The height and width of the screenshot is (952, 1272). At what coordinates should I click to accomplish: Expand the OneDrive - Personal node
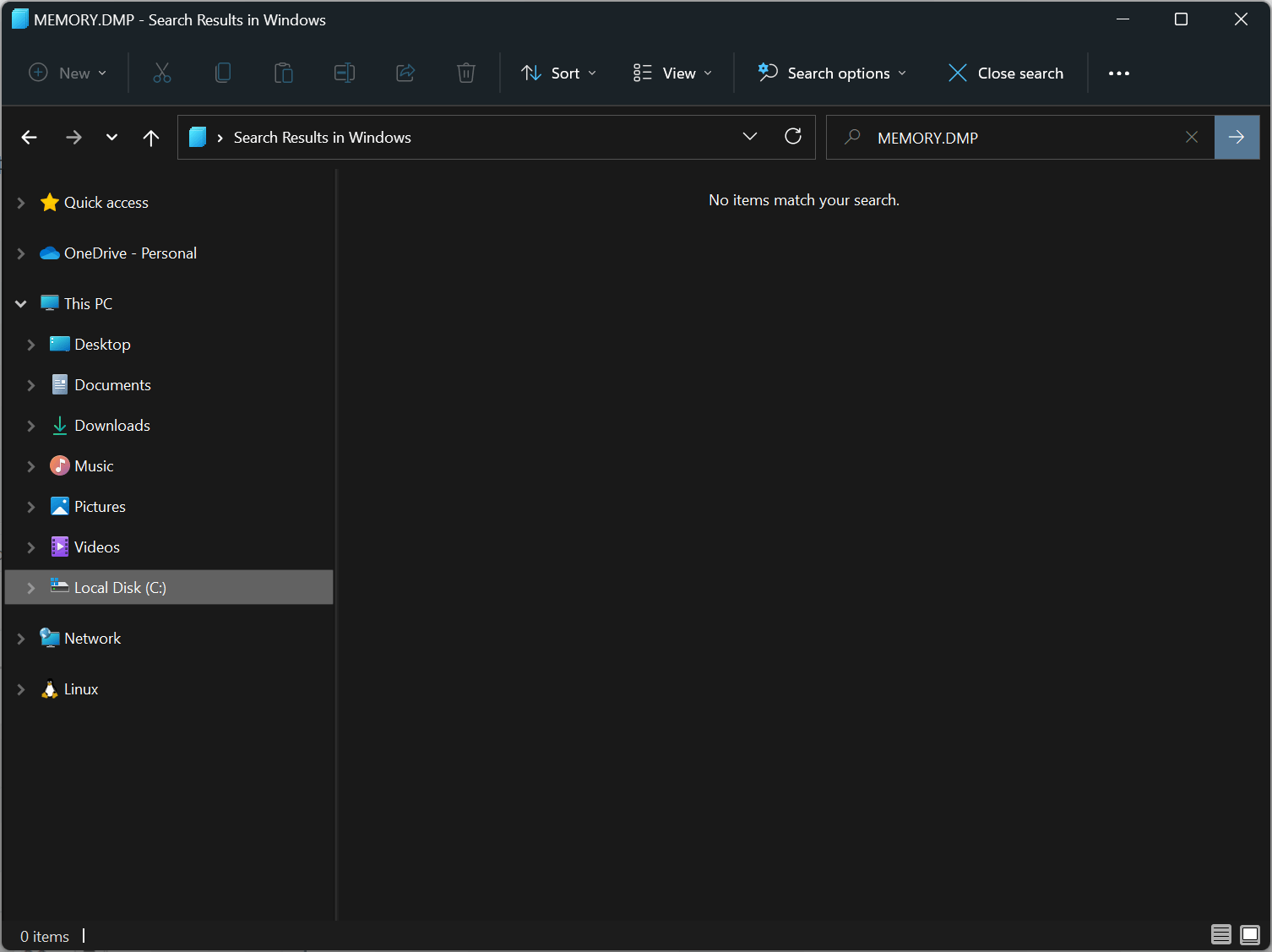(21, 253)
